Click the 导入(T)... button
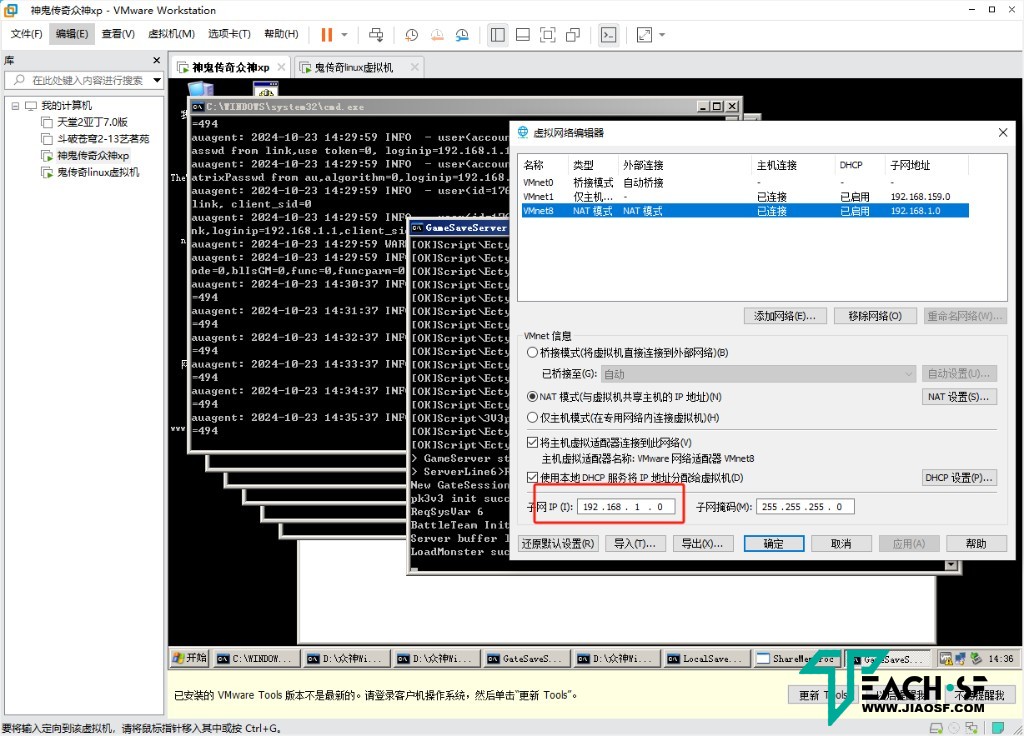 (x=635, y=543)
